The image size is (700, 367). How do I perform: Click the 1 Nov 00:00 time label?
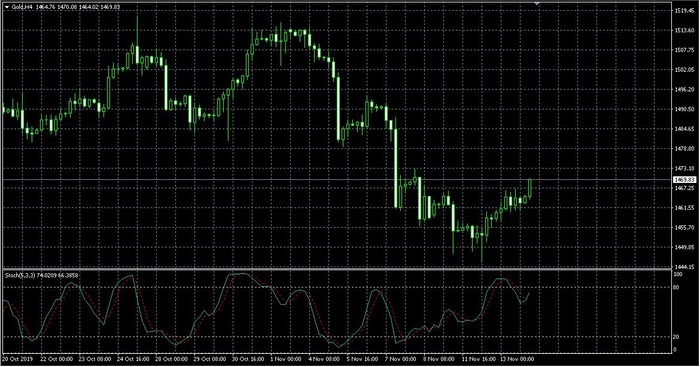point(286,359)
